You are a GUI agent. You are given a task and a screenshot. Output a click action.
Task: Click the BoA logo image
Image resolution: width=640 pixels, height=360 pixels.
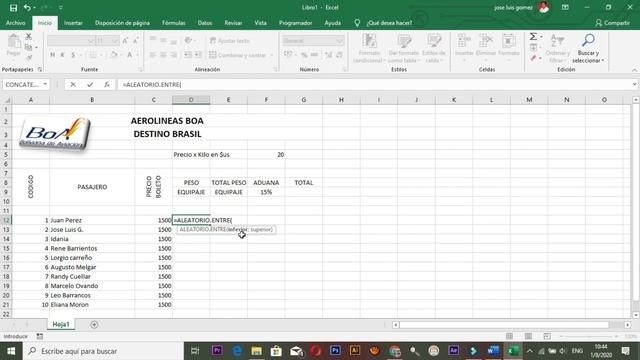coord(55,133)
